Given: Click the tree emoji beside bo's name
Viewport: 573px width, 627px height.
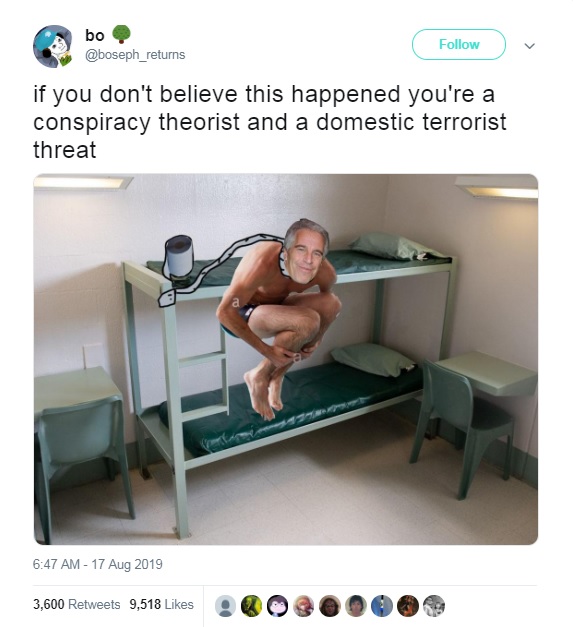Looking at the screenshot, I should (121, 34).
